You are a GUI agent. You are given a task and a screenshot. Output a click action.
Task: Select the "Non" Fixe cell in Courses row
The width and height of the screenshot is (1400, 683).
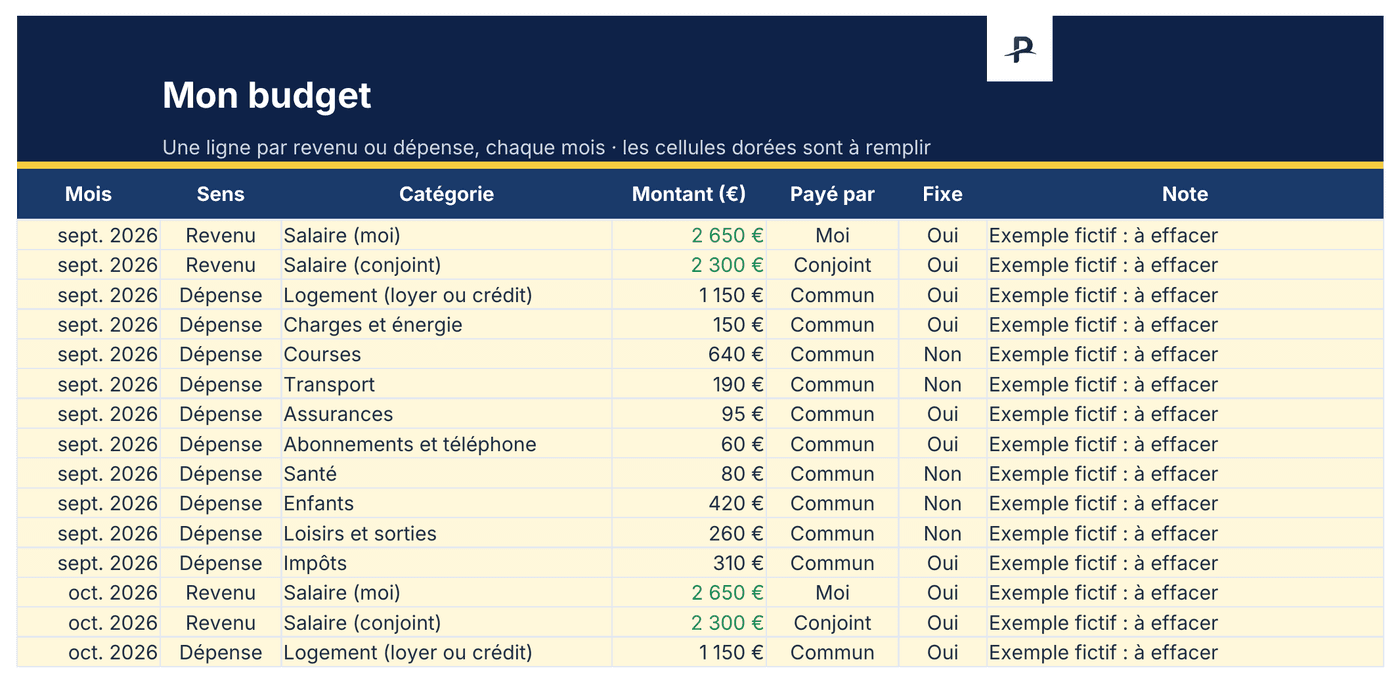(942, 355)
